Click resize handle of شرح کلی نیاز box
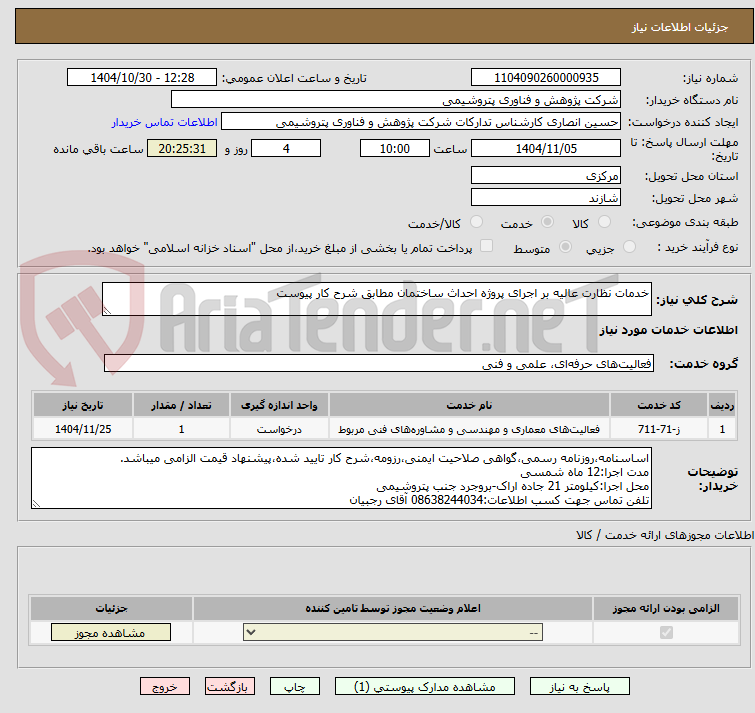The height and width of the screenshot is (713, 755). [x=107, y=311]
